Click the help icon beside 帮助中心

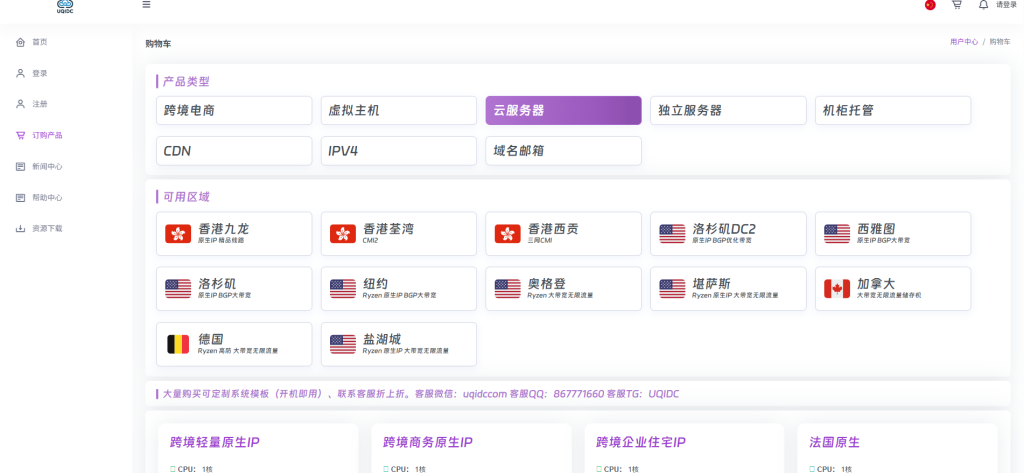coord(20,197)
